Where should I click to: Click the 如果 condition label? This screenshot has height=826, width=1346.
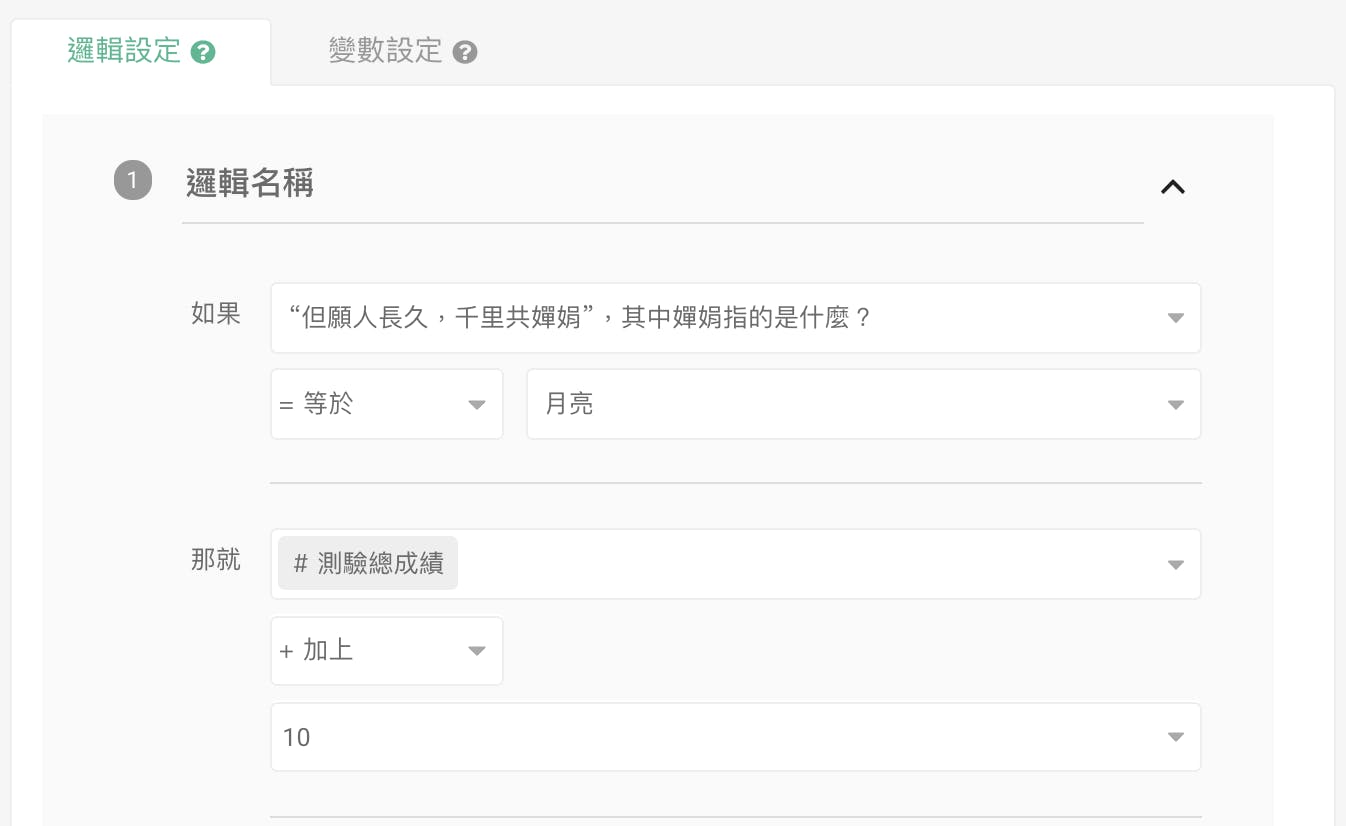[216, 314]
